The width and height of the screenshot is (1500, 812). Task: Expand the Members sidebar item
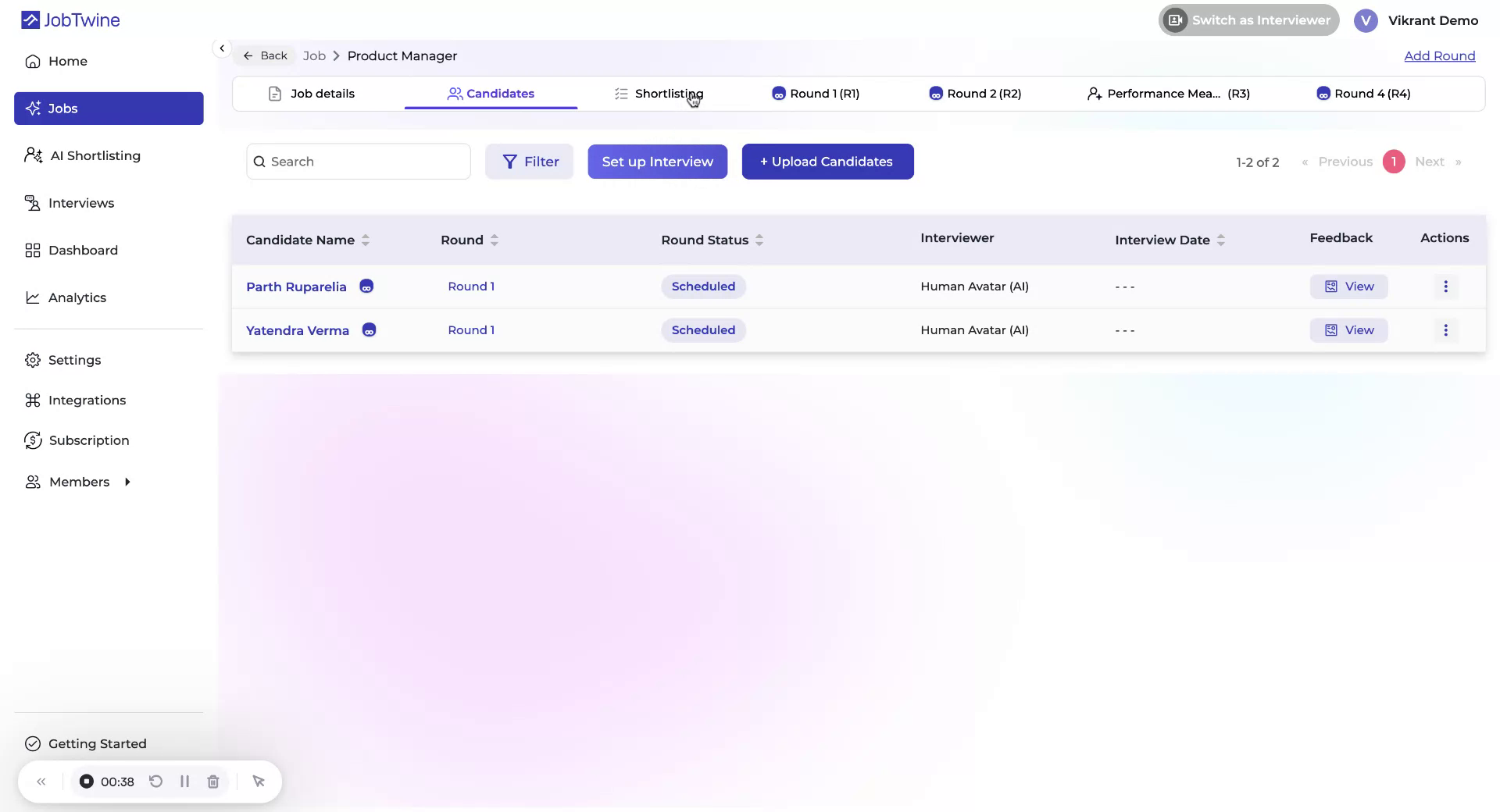coord(127,482)
